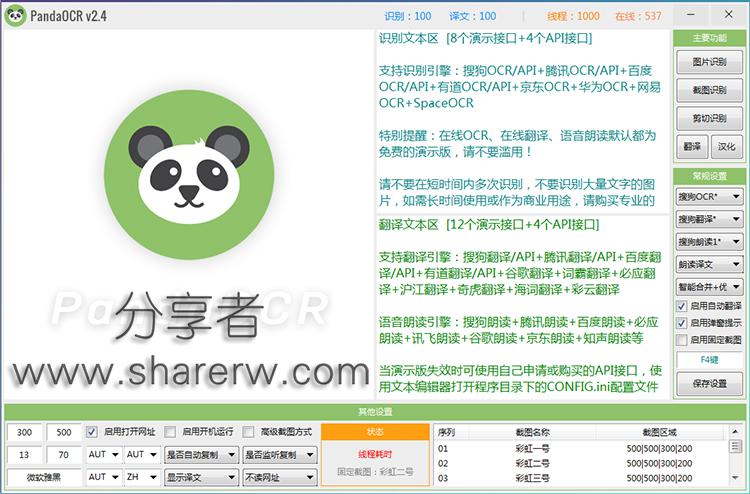Select table row 03 彩虹三号
This screenshot has height=494, width=750.
click(580, 478)
